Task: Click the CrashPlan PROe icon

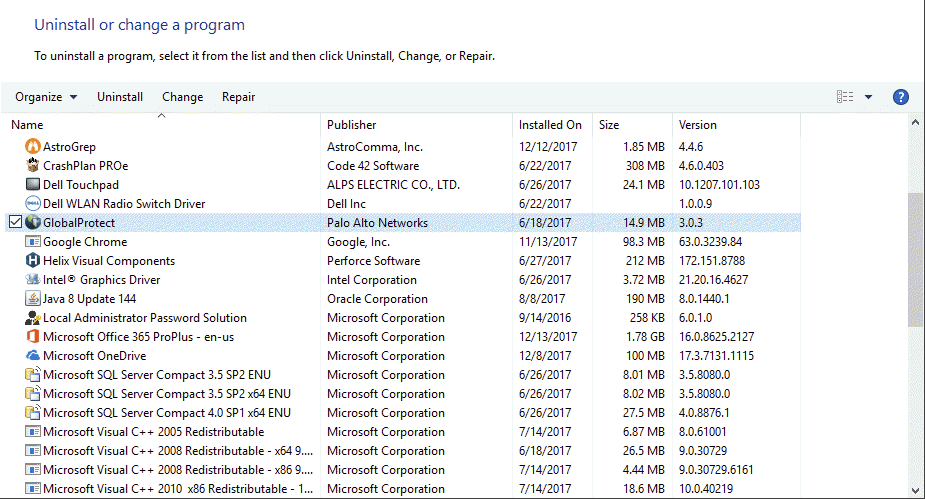Action: pos(33,166)
